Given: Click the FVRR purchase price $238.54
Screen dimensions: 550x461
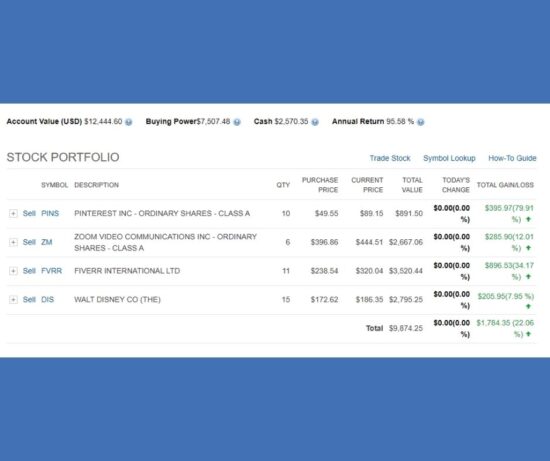Looking at the screenshot, I should pos(324,271).
